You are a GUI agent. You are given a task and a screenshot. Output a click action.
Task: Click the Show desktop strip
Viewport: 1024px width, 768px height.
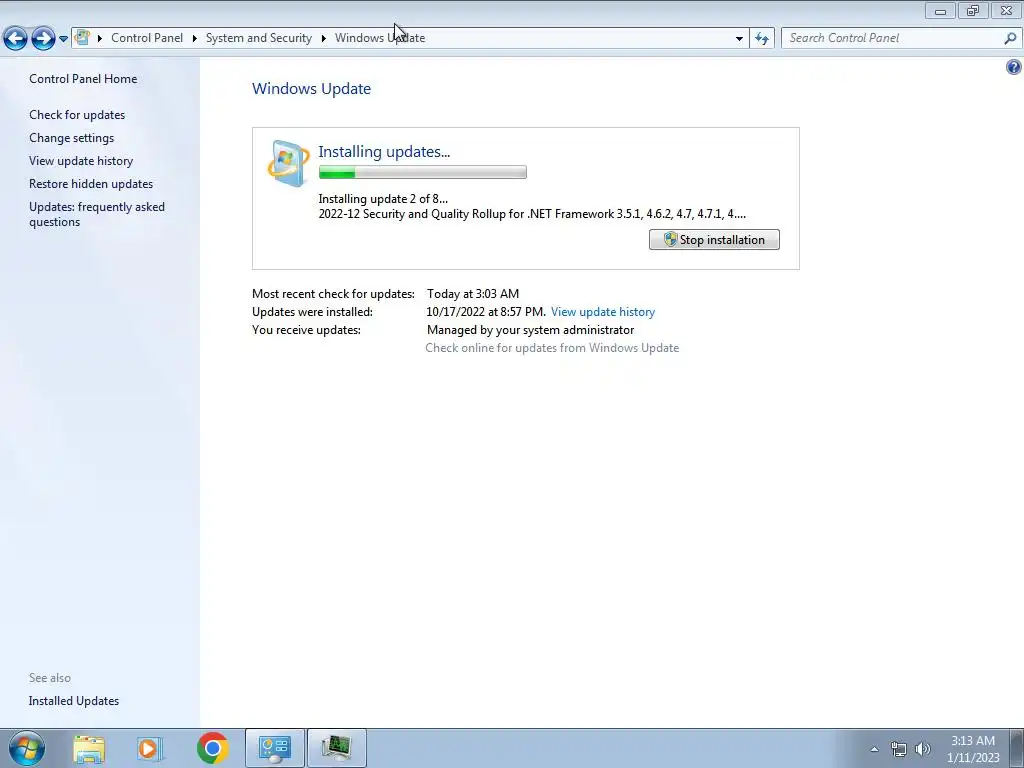tap(1017, 748)
